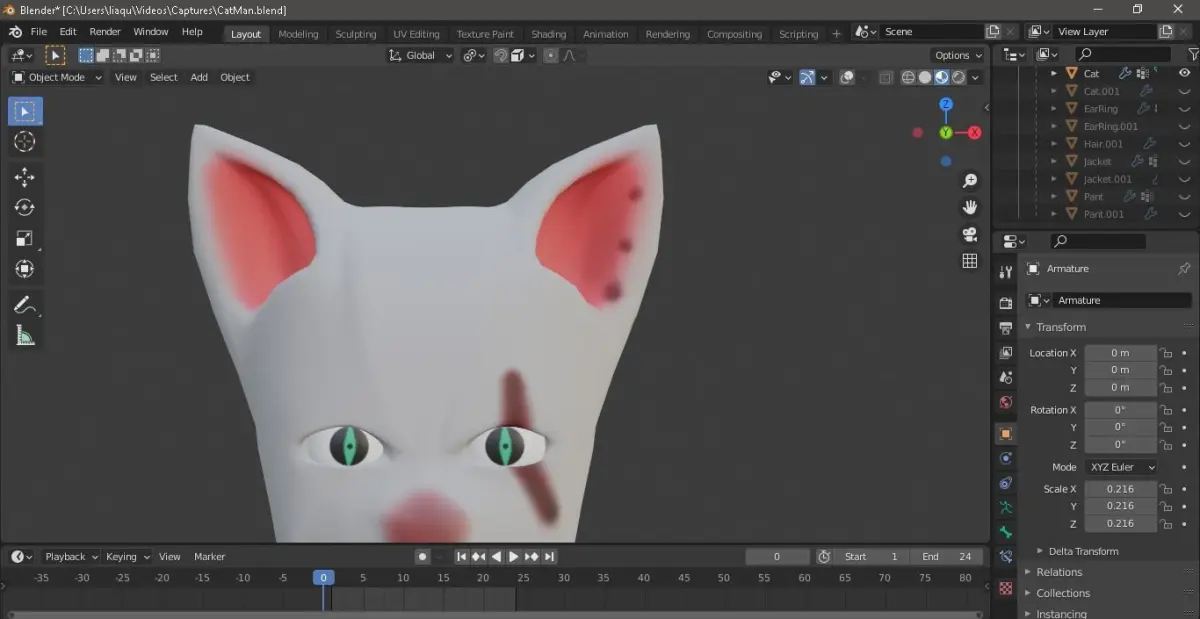The width and height of the screenshot is (1200, 619).
Task: Click the X axis on navigation gizmo
Action: tap(974, 132)
